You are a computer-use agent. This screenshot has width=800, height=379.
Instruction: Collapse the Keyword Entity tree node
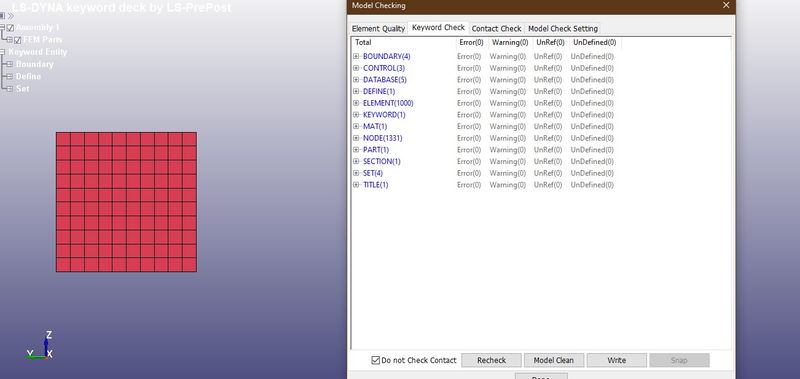click(2, 52)
